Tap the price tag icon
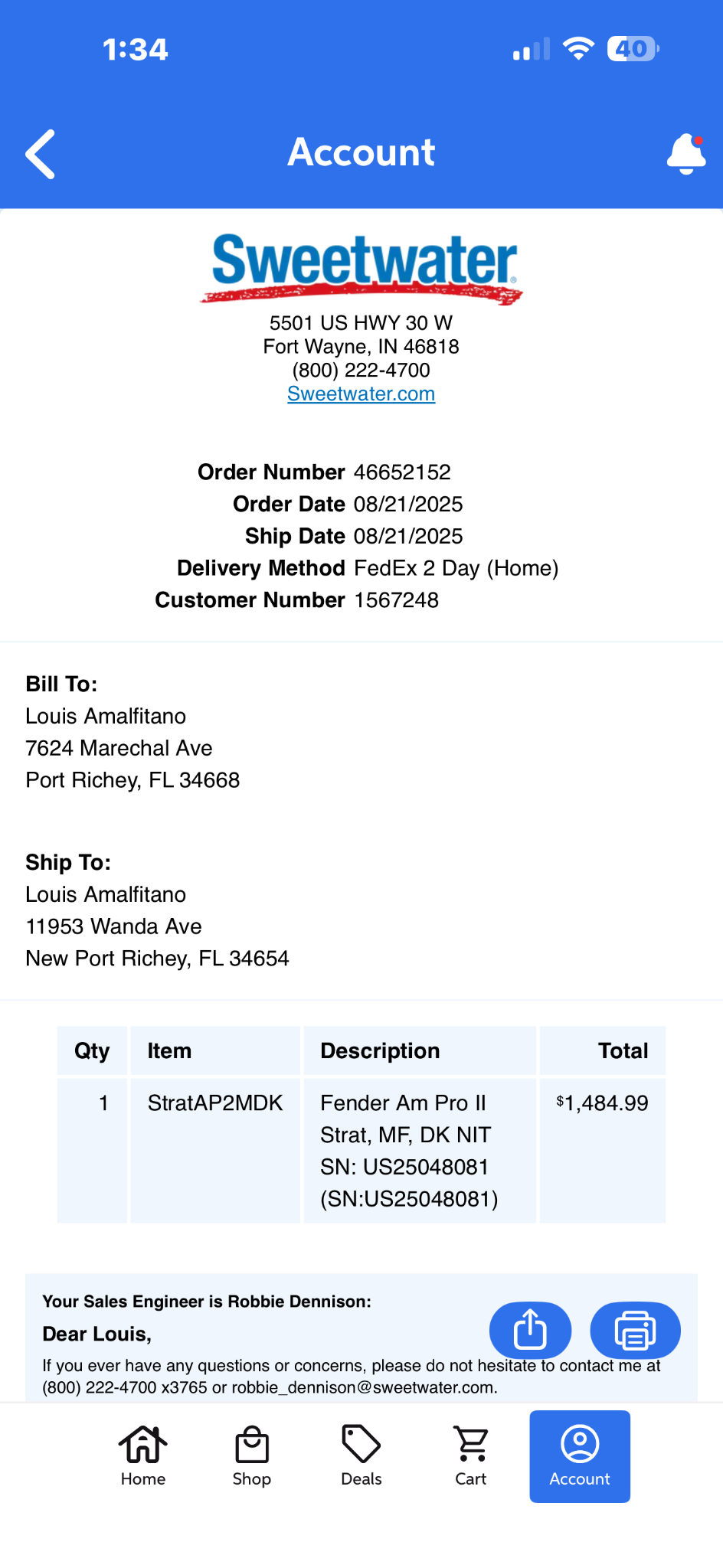The height and width of the screenshot is (1568, 723). coord(361,1444)
